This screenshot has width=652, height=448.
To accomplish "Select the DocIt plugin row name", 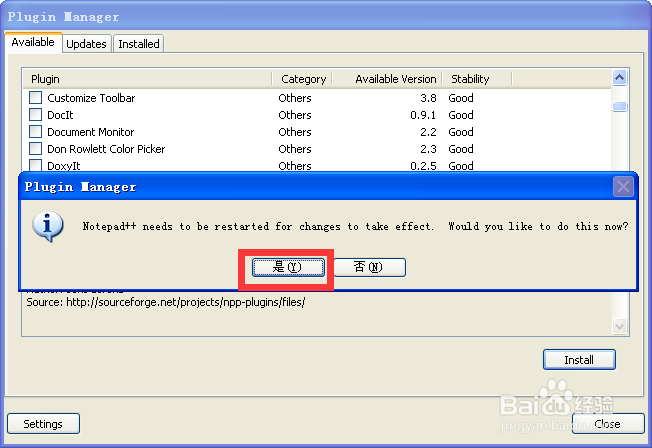I will click(x=60, y=115).
